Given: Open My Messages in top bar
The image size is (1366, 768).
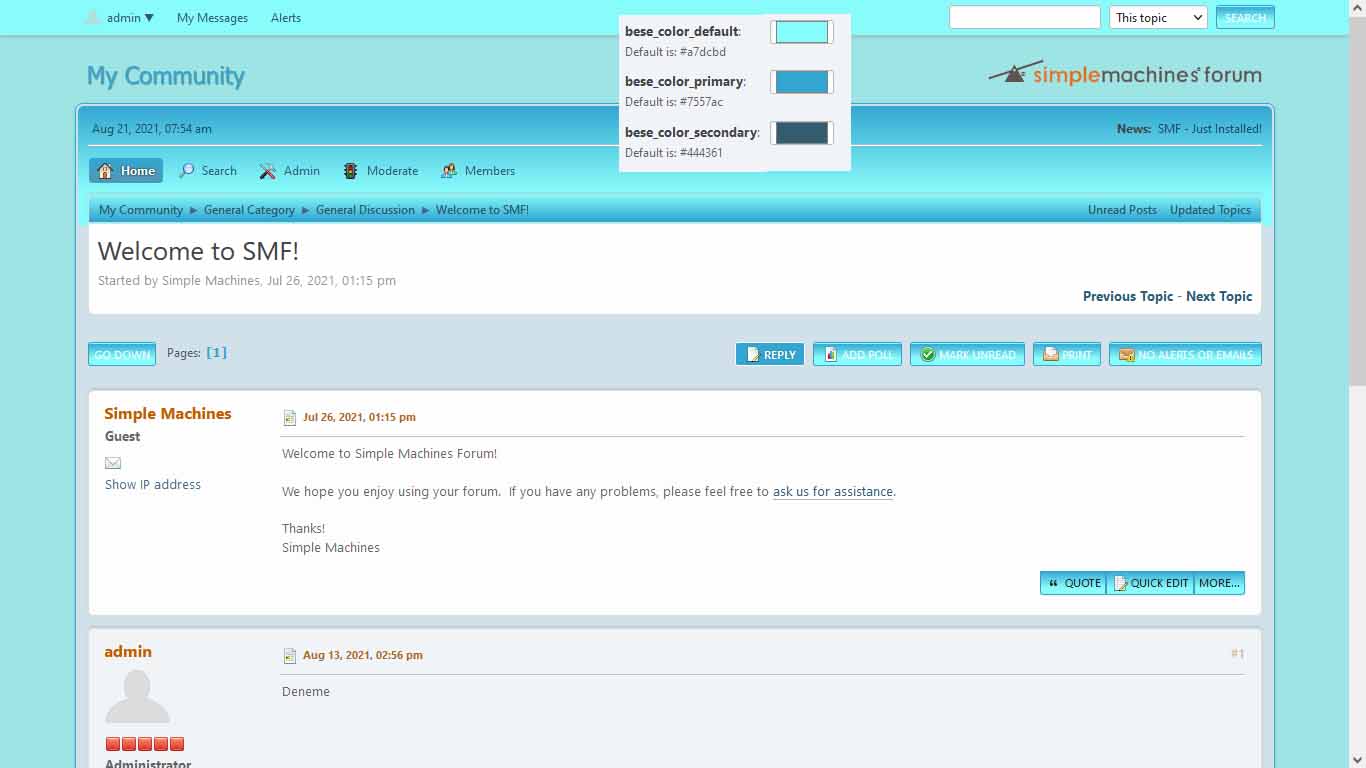Looking at the screenshot, I should point(212,18).
